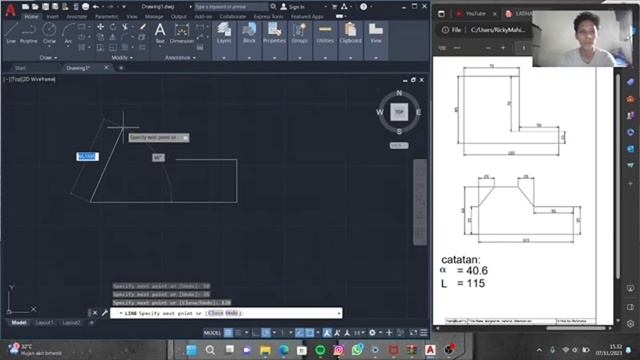Click the AutoCAD keyword search field
Image resolution: width=640 pixels, height=360 pixels.
pyautogui.click(x=231, y=7)
